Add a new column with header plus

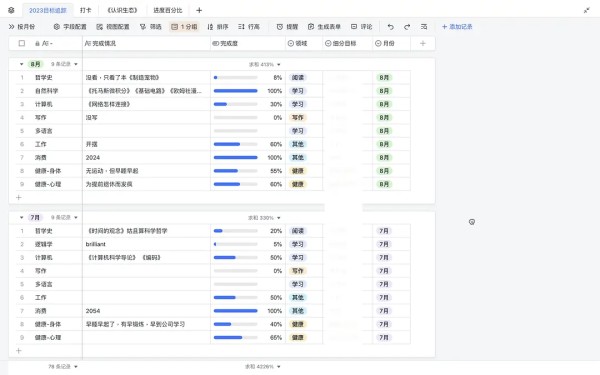click(423, 43)
